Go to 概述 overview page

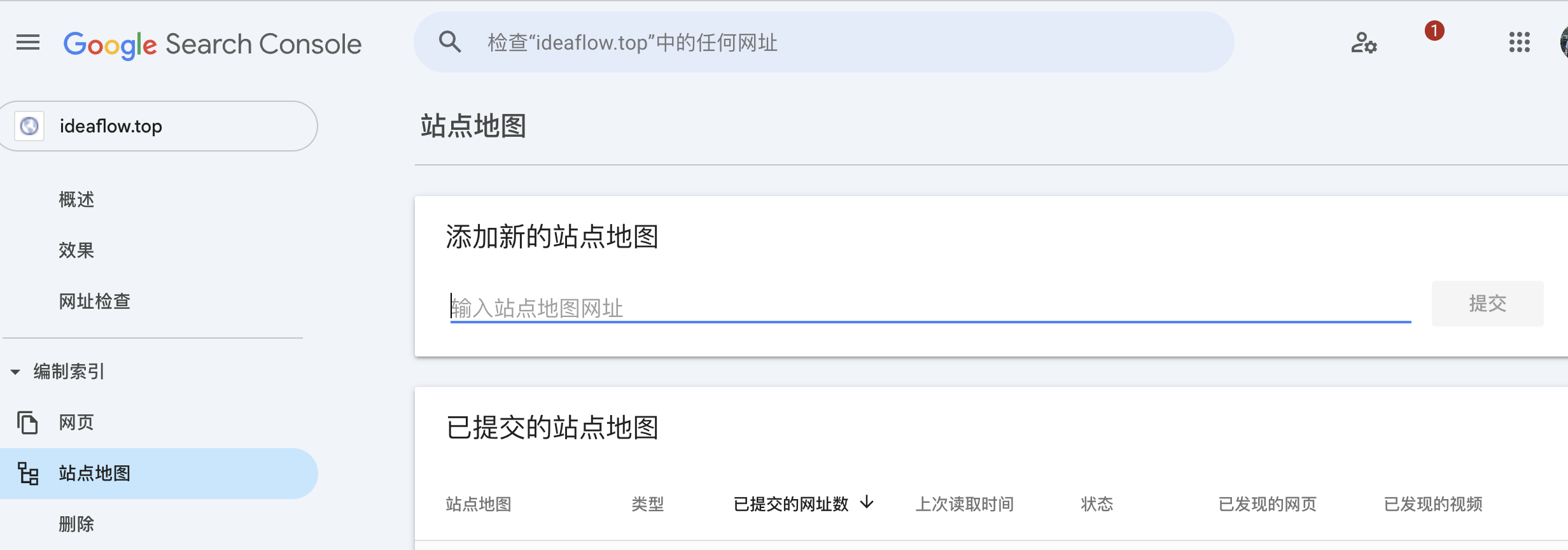click(x=76, y=199)
